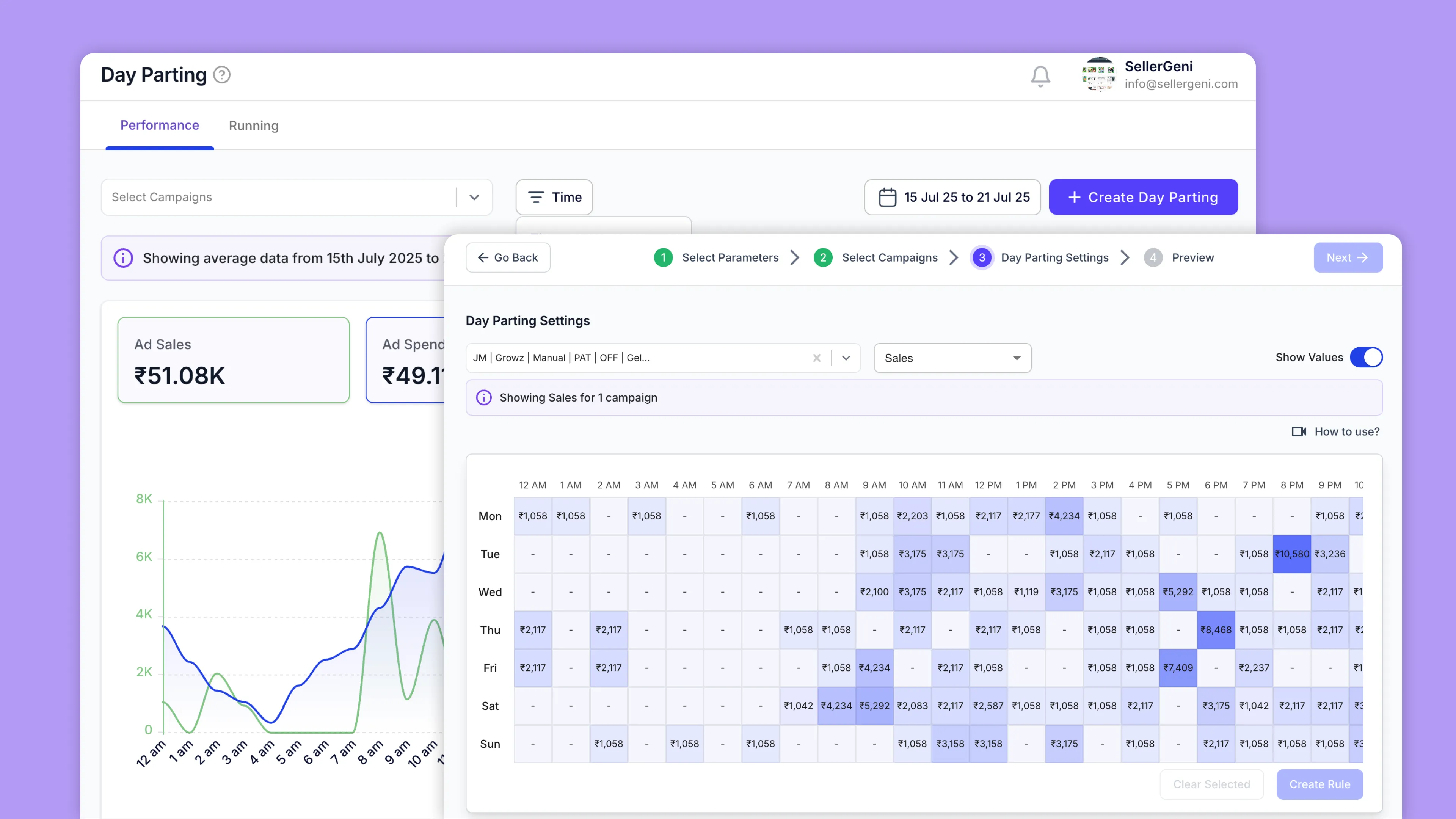The image size is (1456, 819).
Task: Click info@sellergeni.com account email
Action: (x=1181, y=84)
